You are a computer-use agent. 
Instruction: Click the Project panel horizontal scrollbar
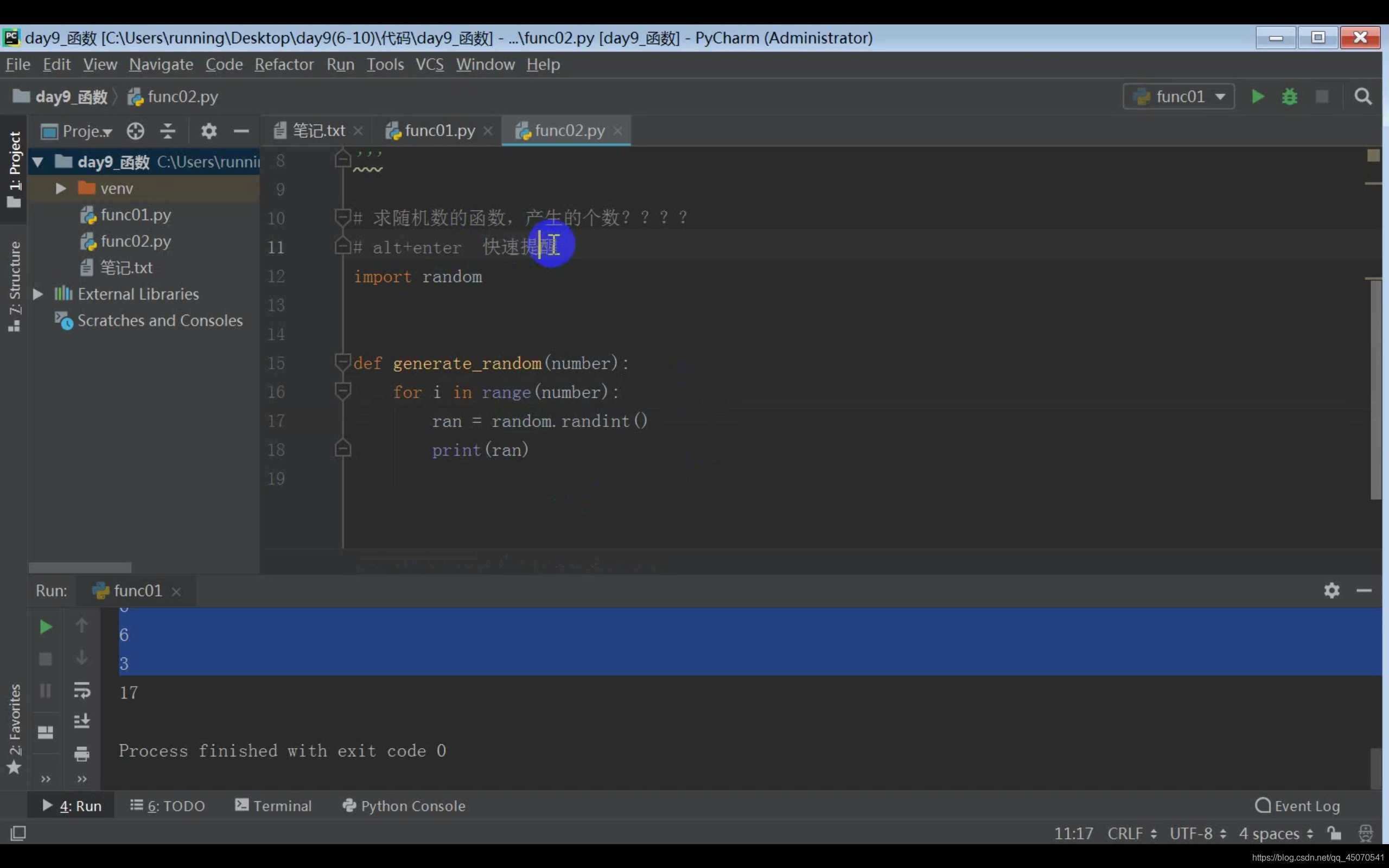pyautogui.click(x=80, y=567)
